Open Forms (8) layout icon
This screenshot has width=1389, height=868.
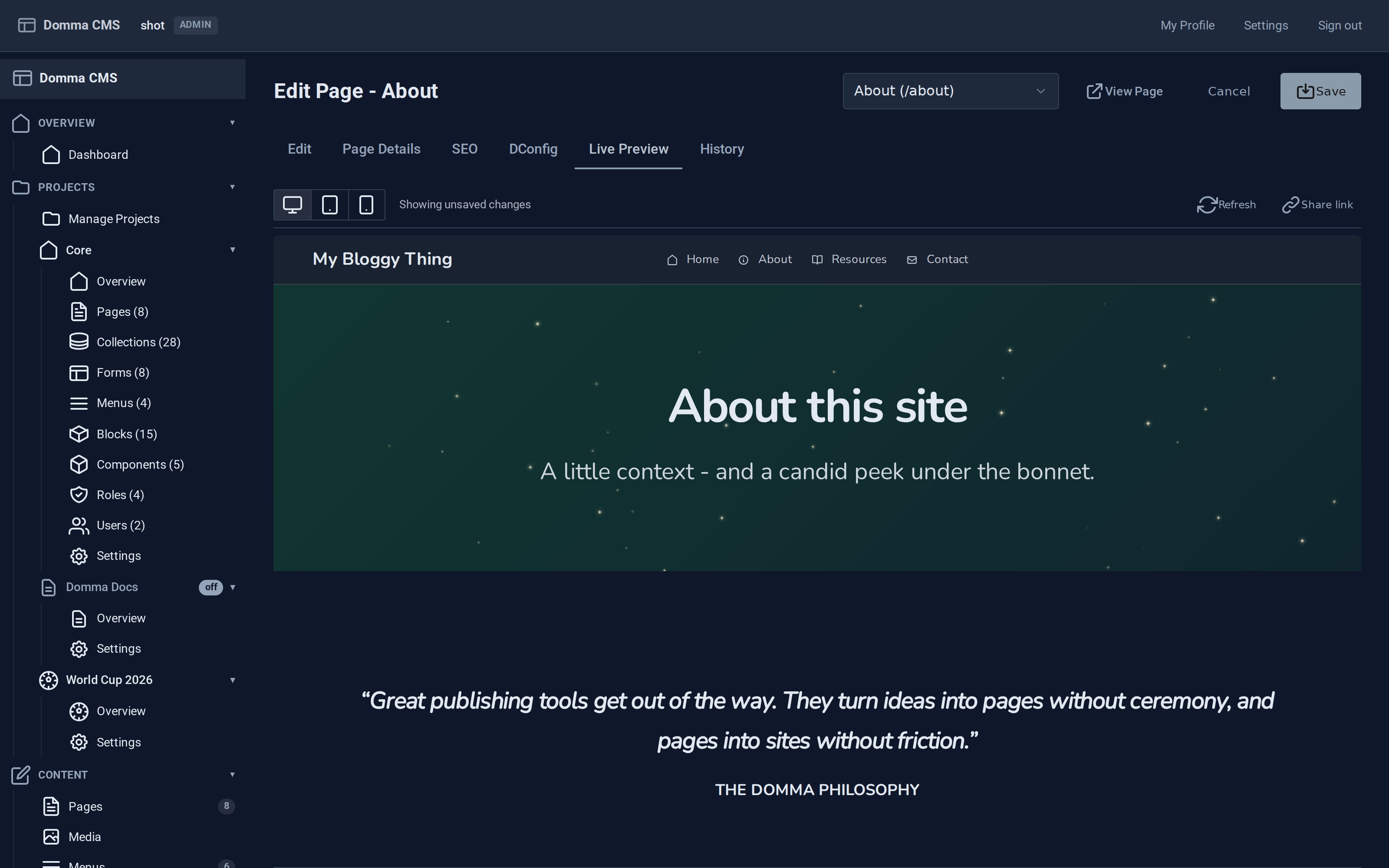(x=79, y=373)
